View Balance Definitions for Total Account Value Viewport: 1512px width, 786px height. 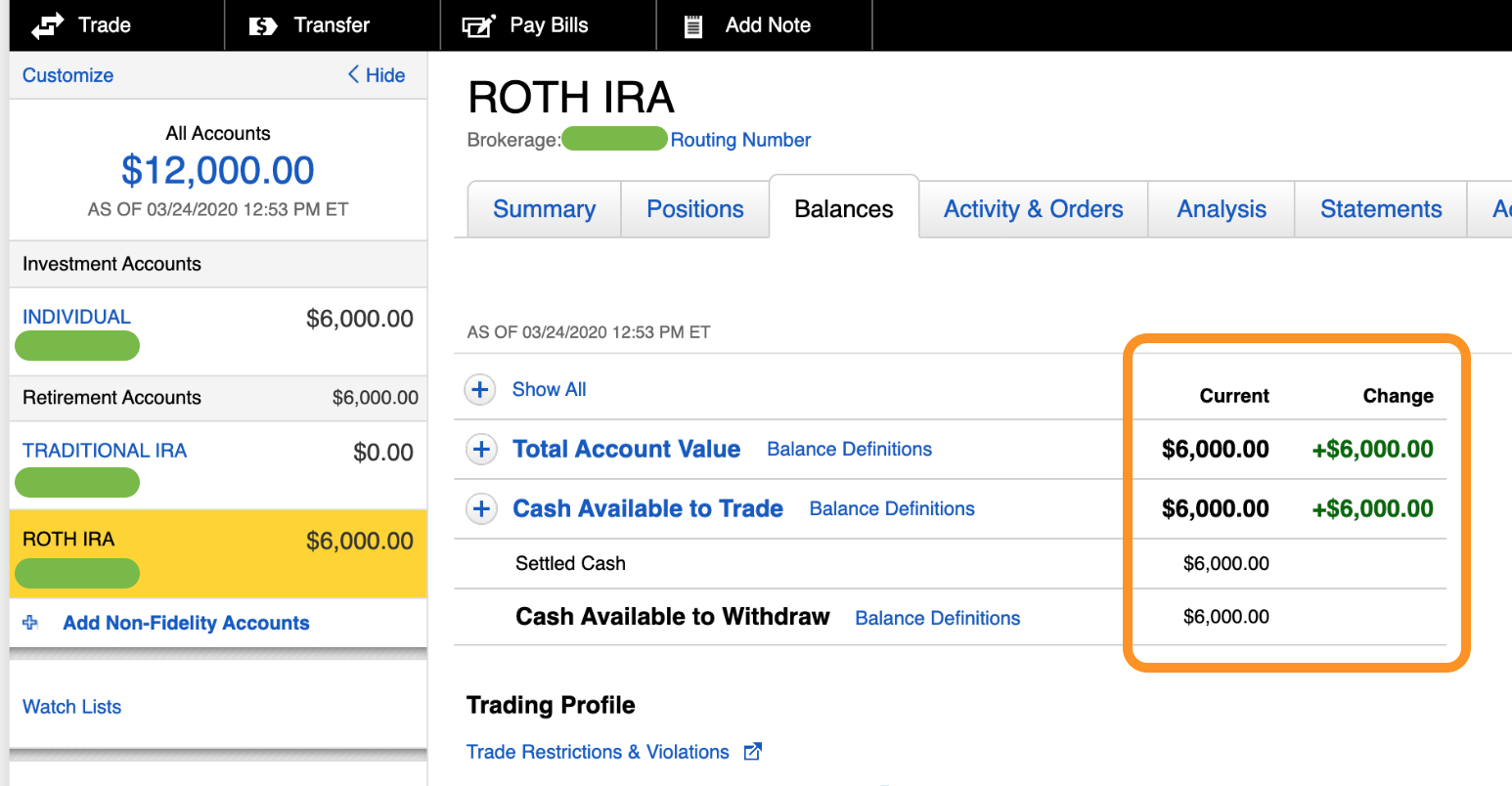[x=848, y=449]
